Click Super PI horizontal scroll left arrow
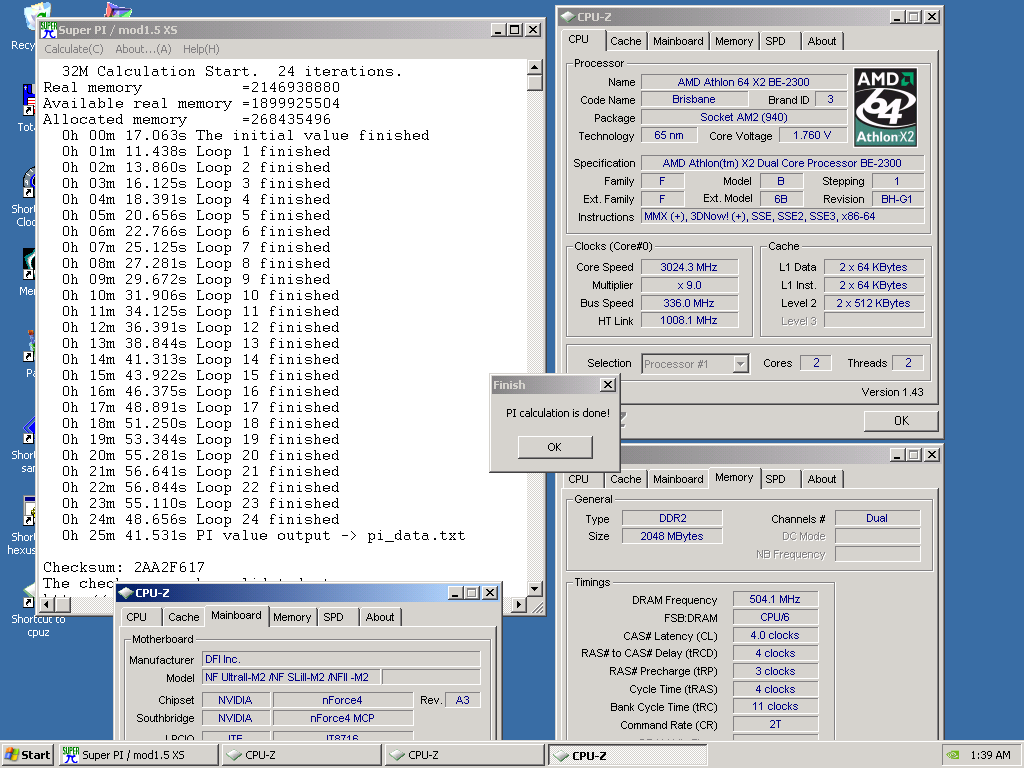This screenshot has width=1024, height=768. (x=47, y=605)
